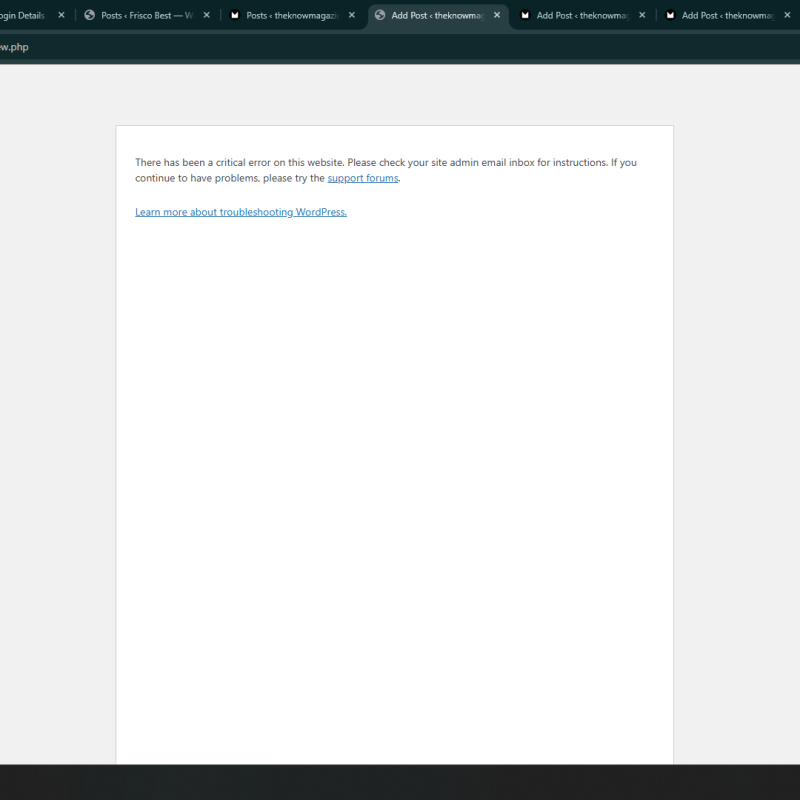
Task: Switch to the rightmost Add Post tab
Action: point(727,16)
